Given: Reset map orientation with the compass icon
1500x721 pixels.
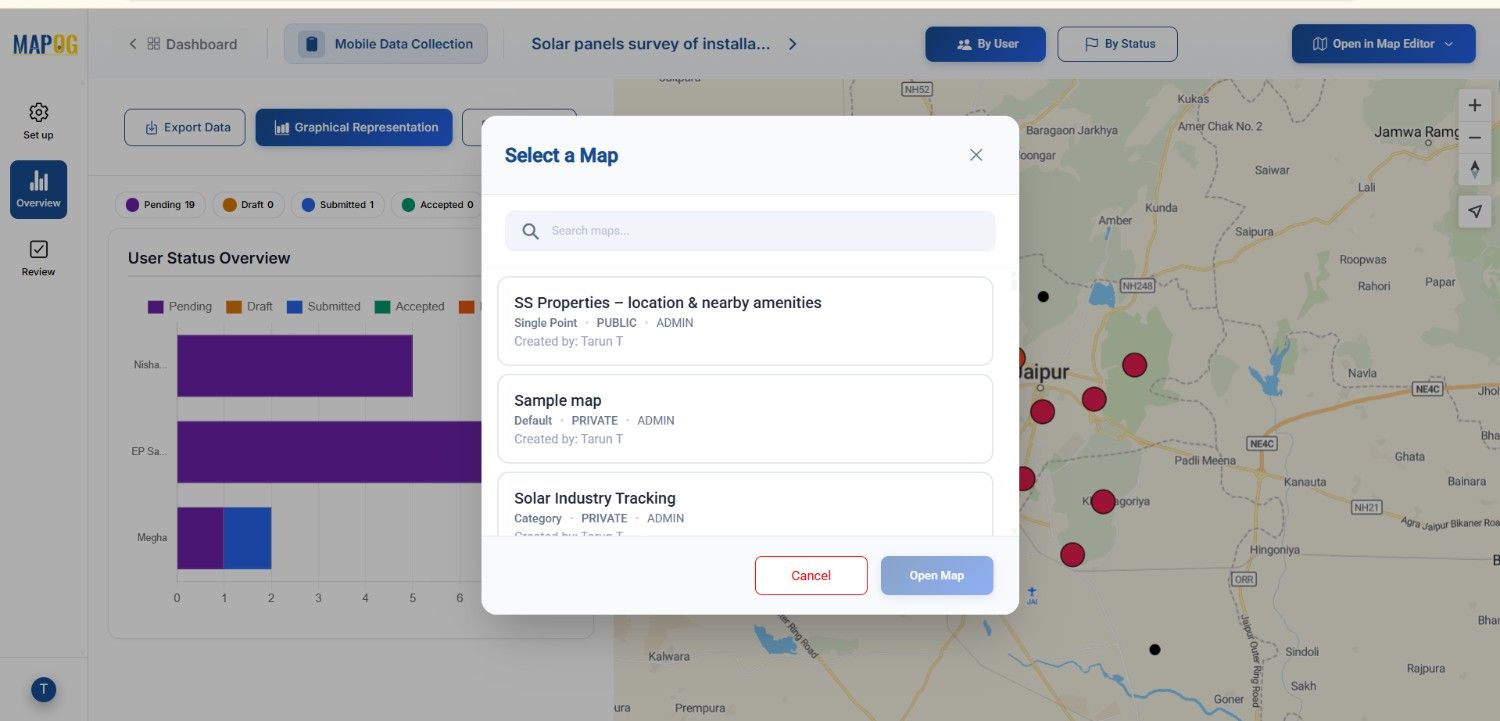Looking at the screenshot, I should click(x=1474, y=170).
